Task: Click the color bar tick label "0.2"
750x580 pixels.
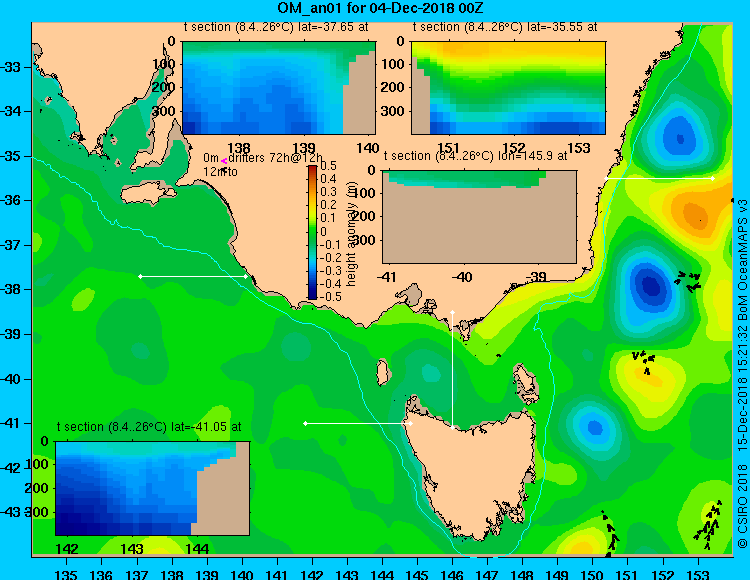Action: [328, 205]
